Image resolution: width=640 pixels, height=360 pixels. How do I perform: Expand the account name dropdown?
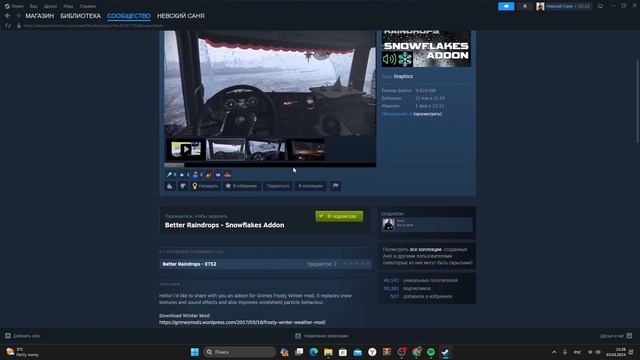click(x=568, y=6)
